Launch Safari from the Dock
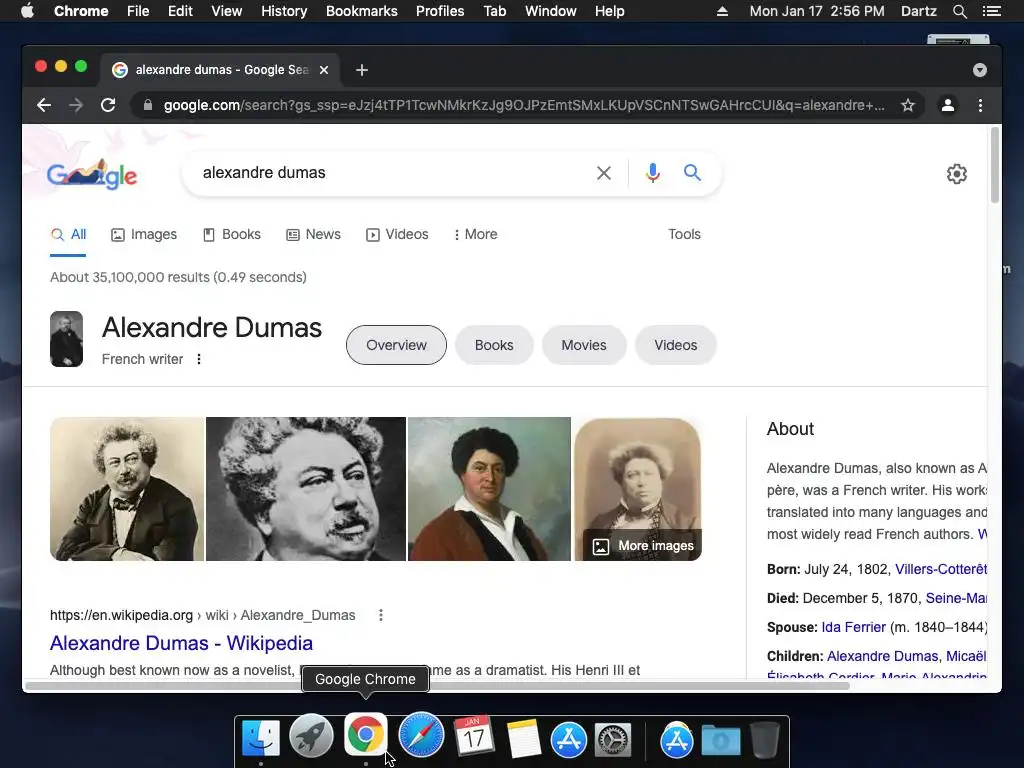 pos(421,735)
